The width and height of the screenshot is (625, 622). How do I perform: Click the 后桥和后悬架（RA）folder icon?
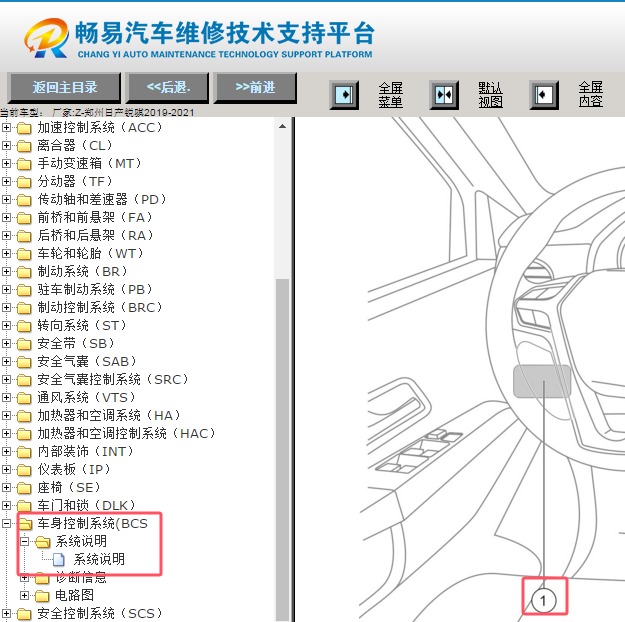[x=24, y=236]
